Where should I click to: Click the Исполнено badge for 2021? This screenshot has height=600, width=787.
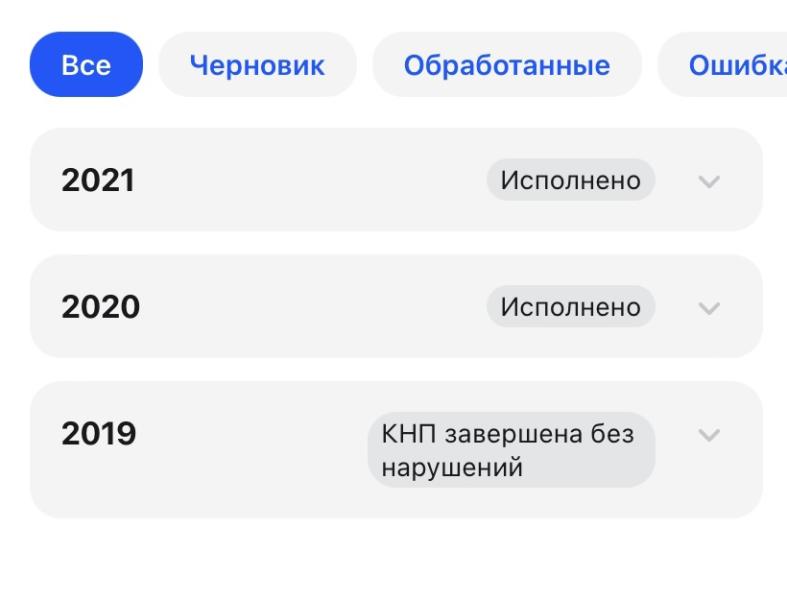coord(570,181)
